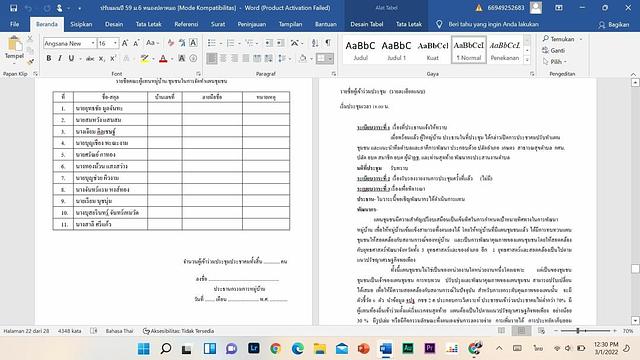The width and height of the screenshot is (640, 360).
Task: Toggle Bold formatting in ribbon
Action: point(49,58)
